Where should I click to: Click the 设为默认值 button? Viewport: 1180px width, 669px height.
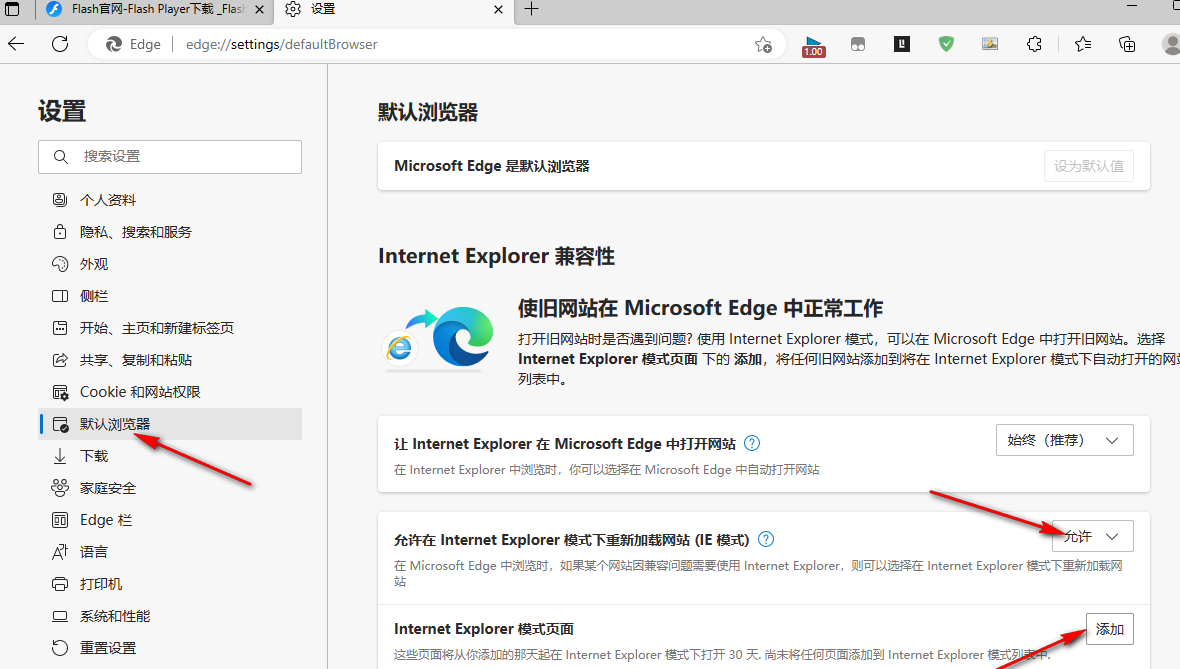(x=1088, y=165)
